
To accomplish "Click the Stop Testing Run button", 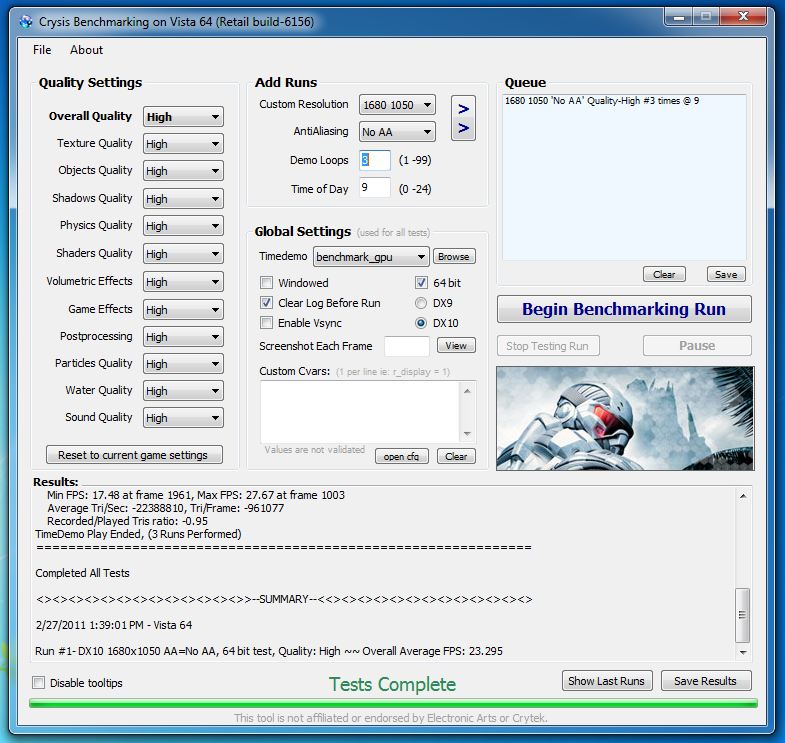I will pyautogui.click(x=548, y=346).
